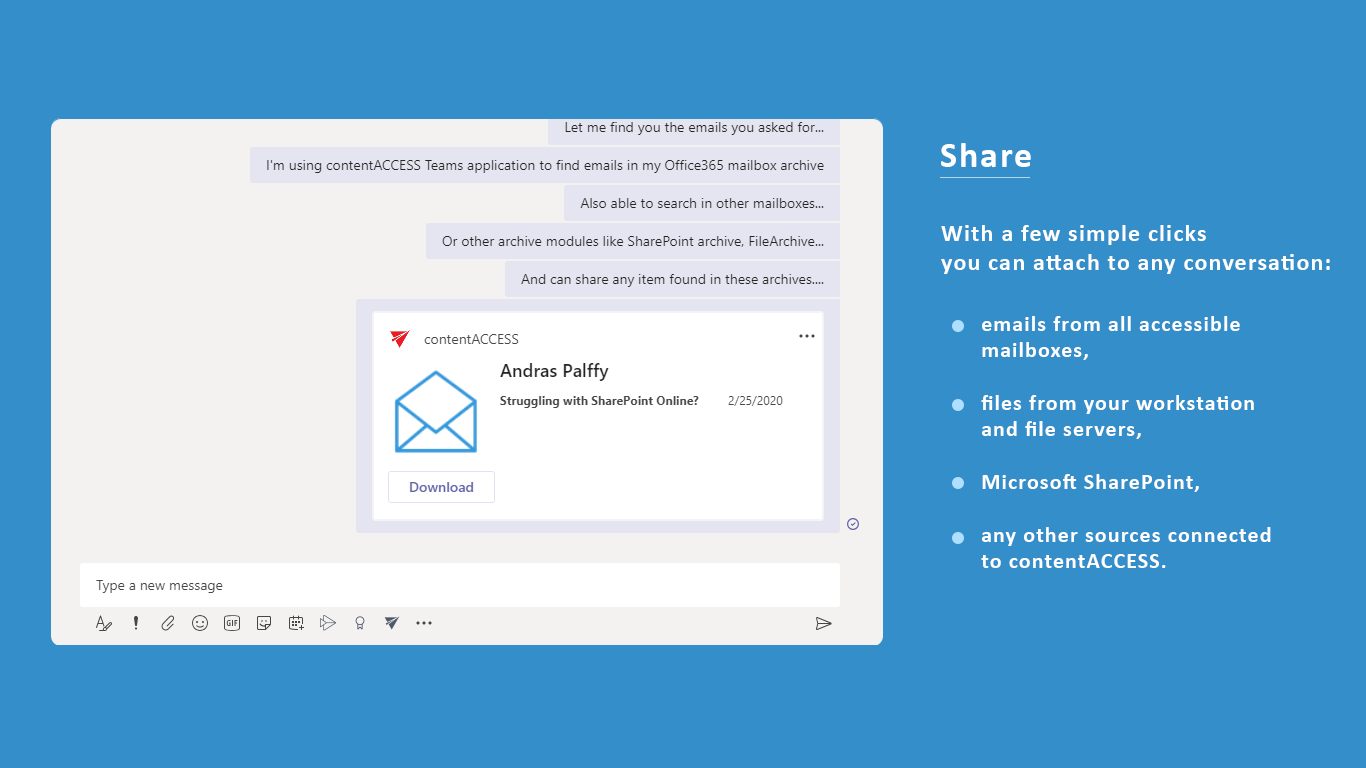Image resolution: width=1366 pixels, height=768 pixels.
Task: Click message about contentACCESS Teams application
Action: pos(545,165)
